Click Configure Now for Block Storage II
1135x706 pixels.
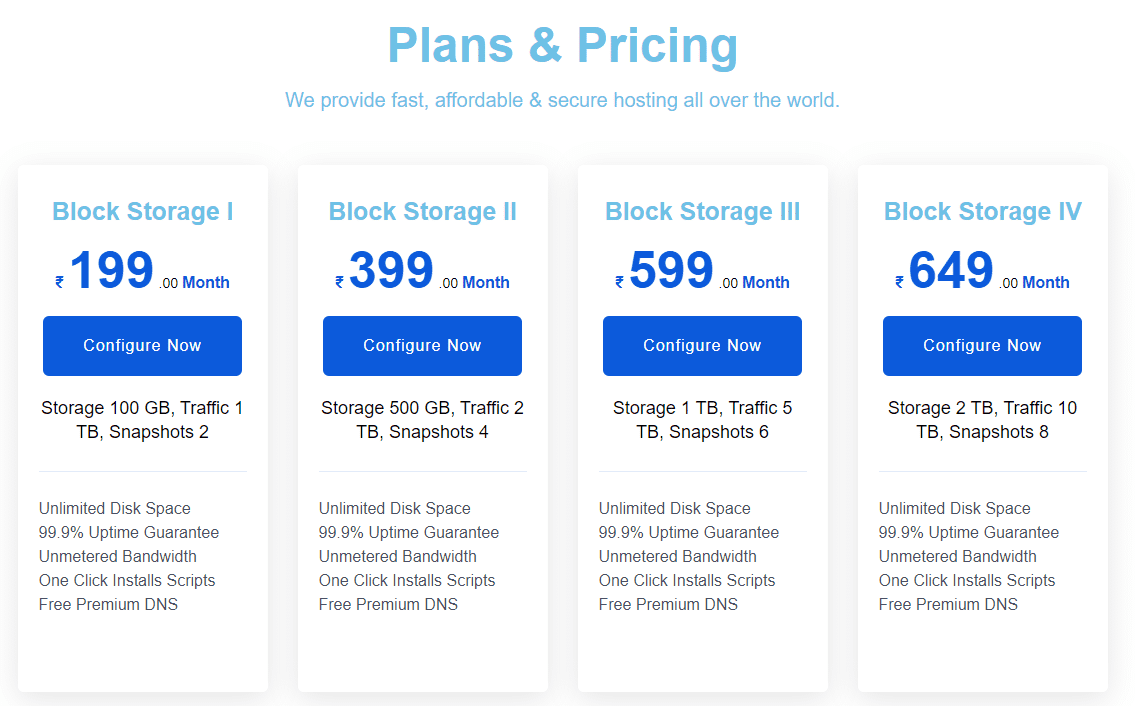(x=422, y=345)
